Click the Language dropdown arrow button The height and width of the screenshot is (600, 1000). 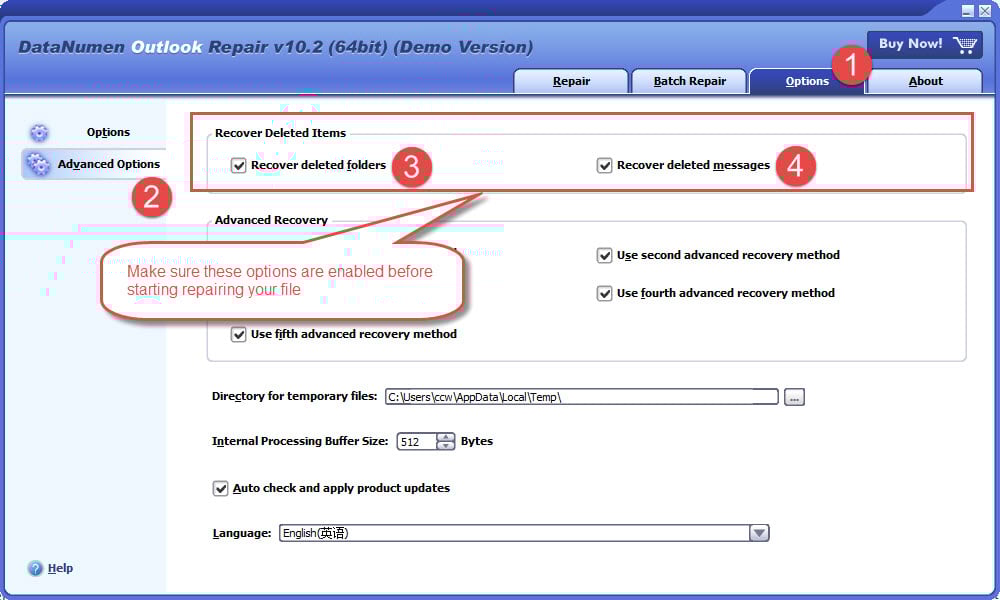759,533
